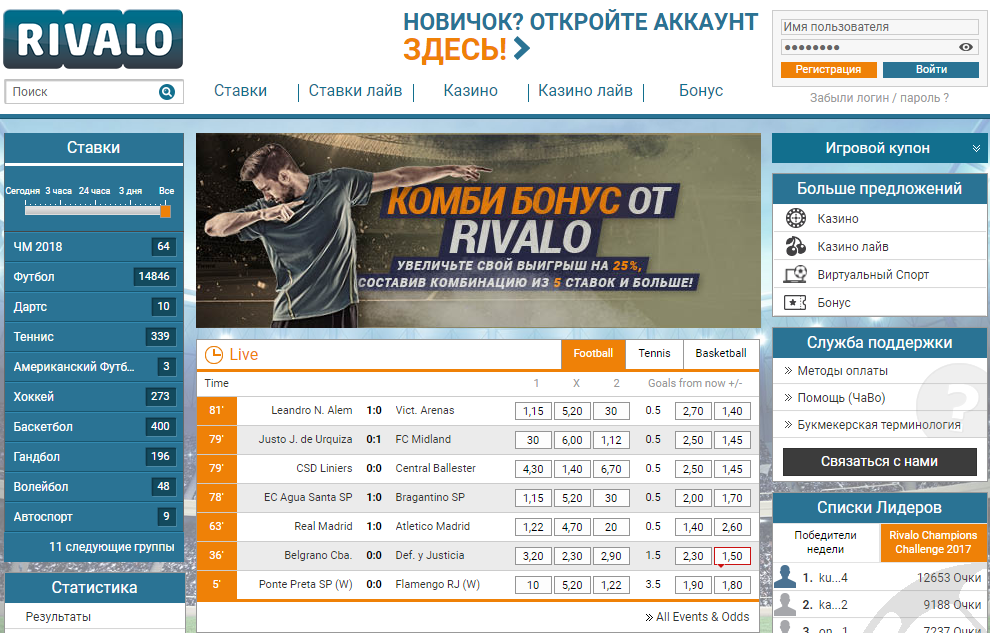Open Методы оплаты support link
Screen dimensions: 990x633
pos(842,371)
